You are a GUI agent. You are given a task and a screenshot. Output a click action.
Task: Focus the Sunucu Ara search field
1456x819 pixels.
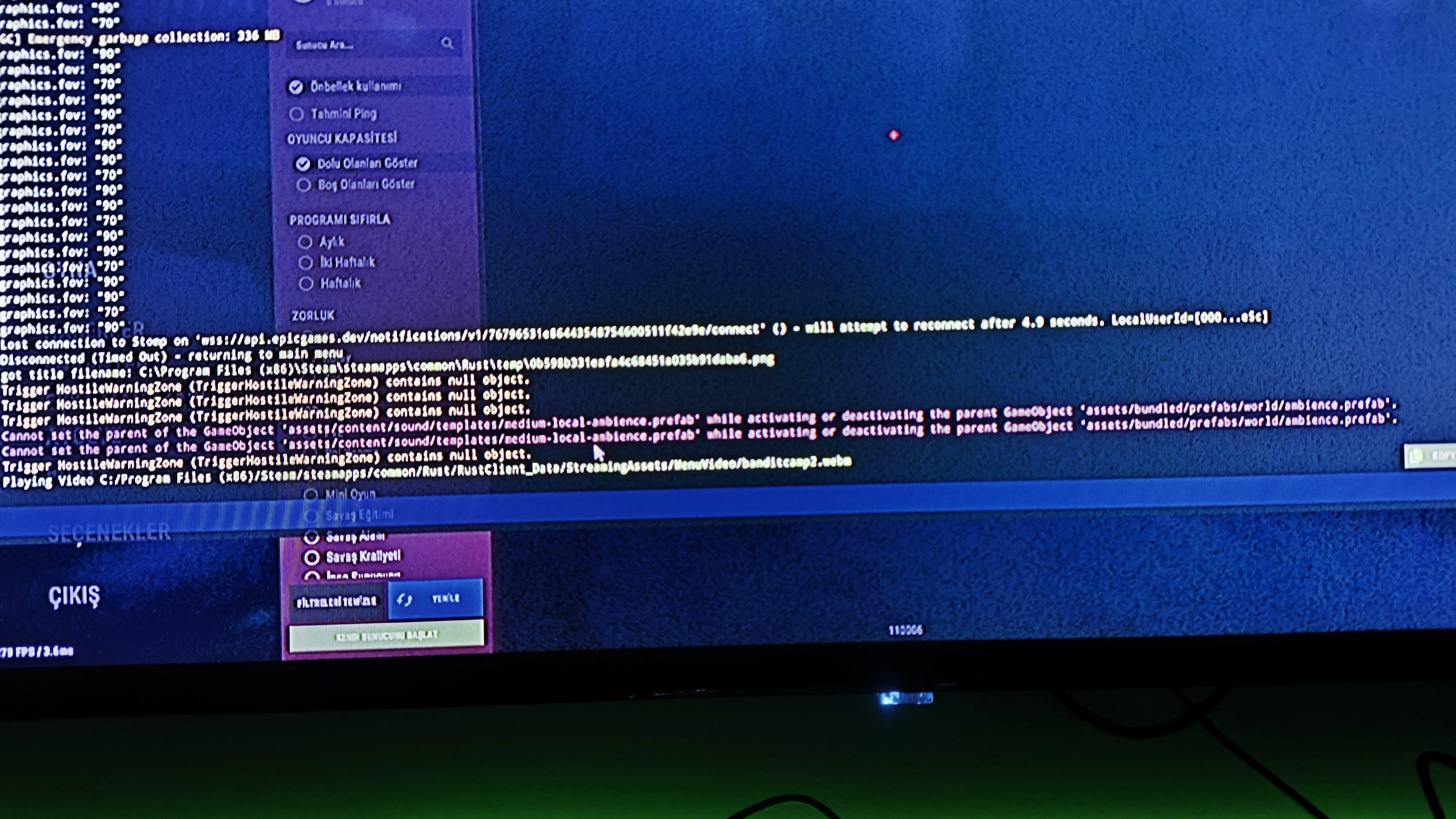(374, 44)
